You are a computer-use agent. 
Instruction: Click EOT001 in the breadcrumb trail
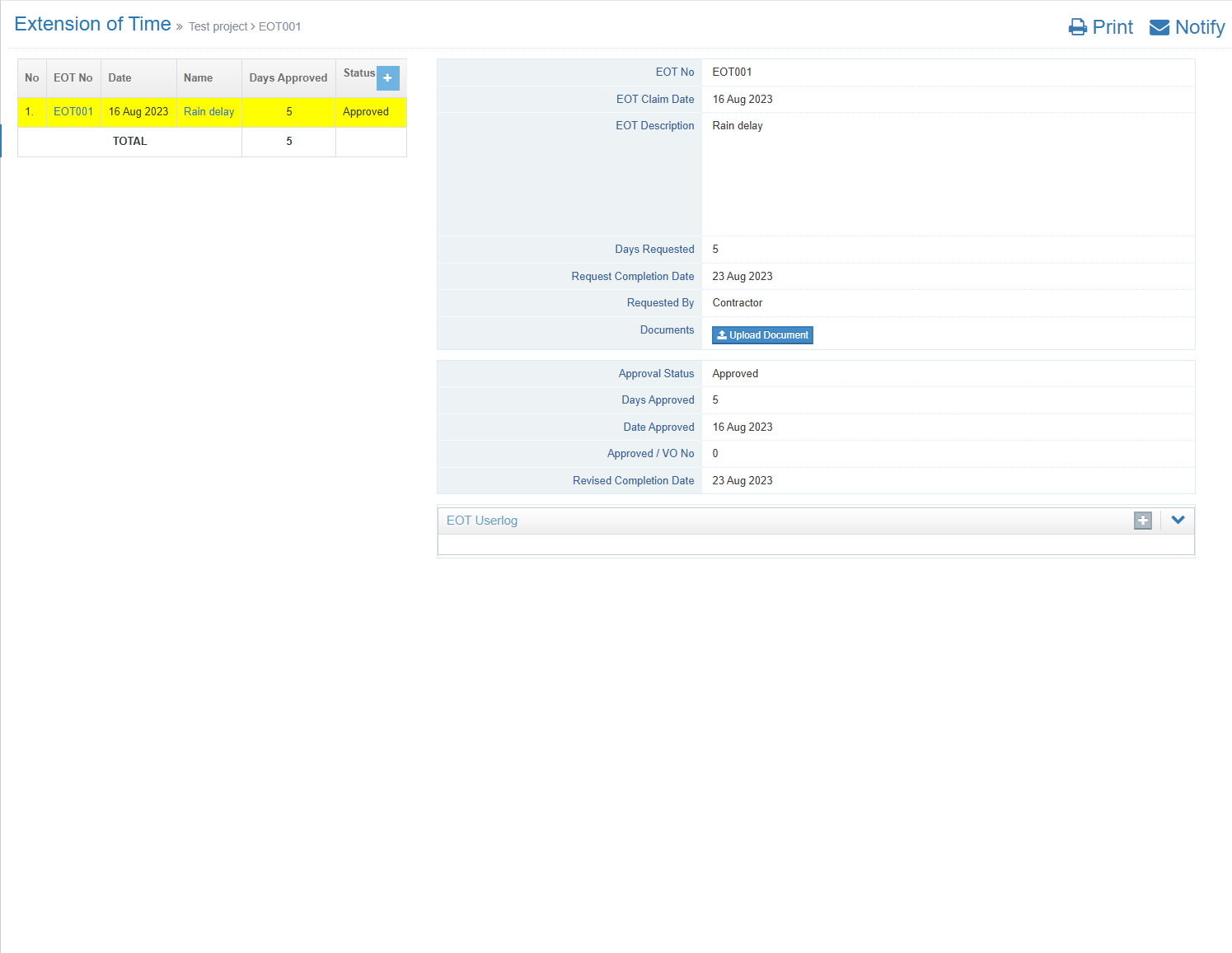coord(280,26)
